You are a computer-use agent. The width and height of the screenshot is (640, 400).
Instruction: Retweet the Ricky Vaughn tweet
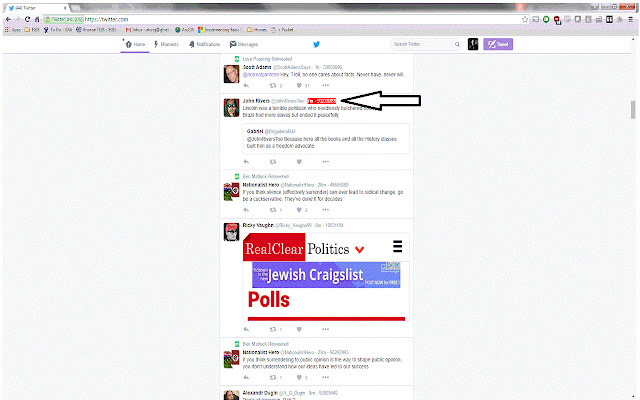click(273, 329)
